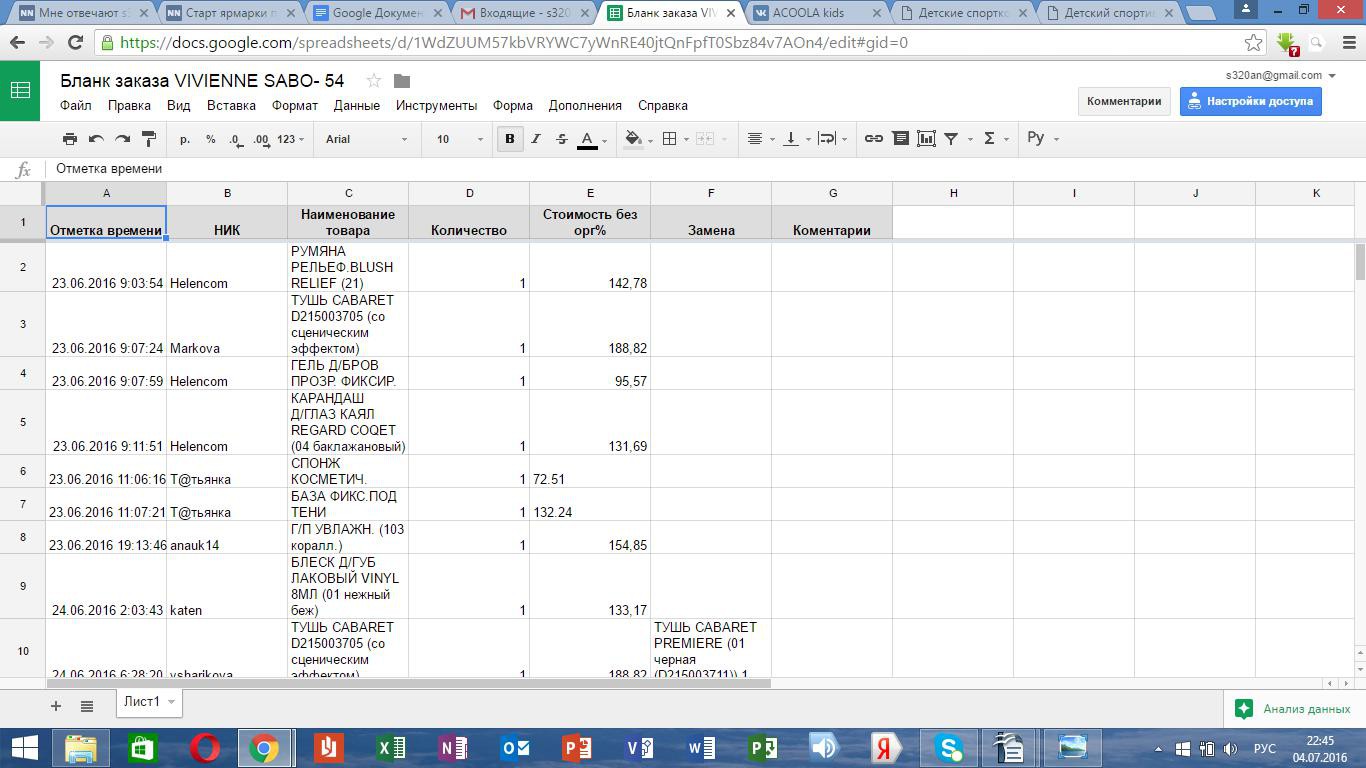1366x768 pixels.
Task: Click the Merge cells icon
Action: (705, 139)
